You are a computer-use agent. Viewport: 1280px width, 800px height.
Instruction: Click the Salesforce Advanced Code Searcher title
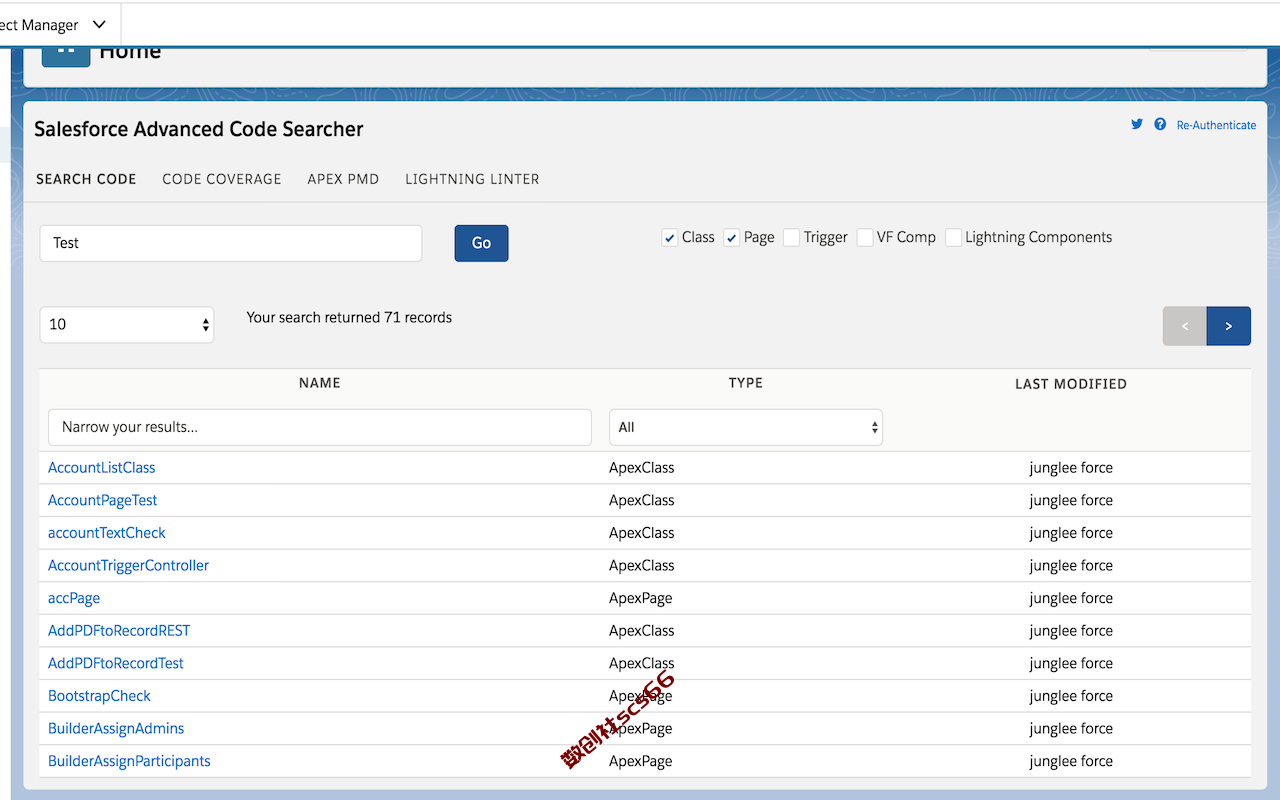click(x=199, y=129)
